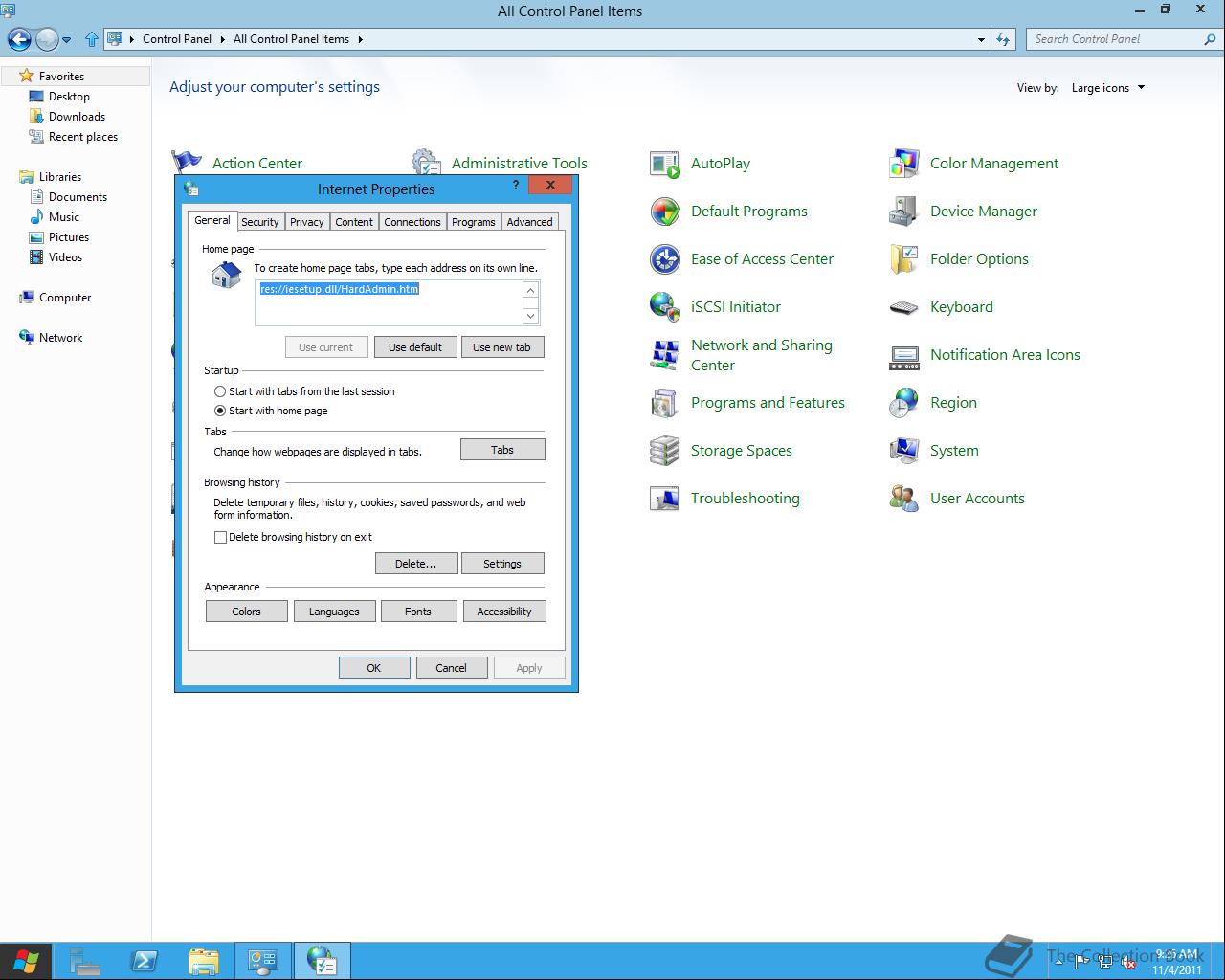Open the View by Large icons dropdown
The image size is (1225, 980).
pos(1107,88)
